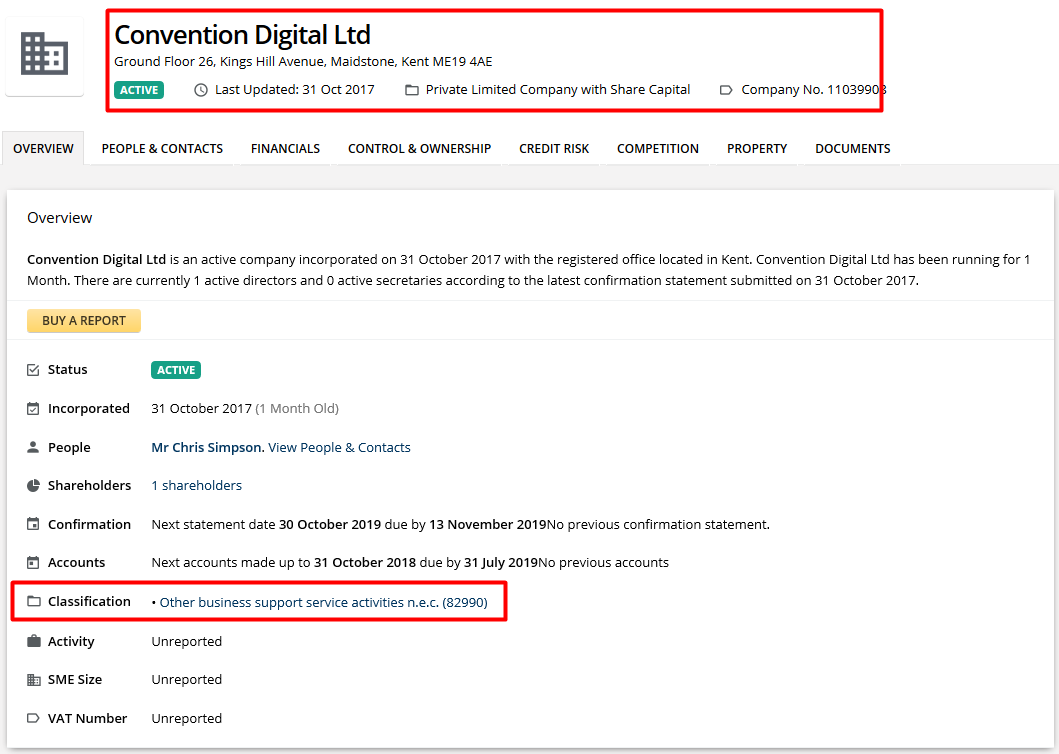Open the 1 shareholders link
Screen dimensions: 1059x754
tap(197, 485)
